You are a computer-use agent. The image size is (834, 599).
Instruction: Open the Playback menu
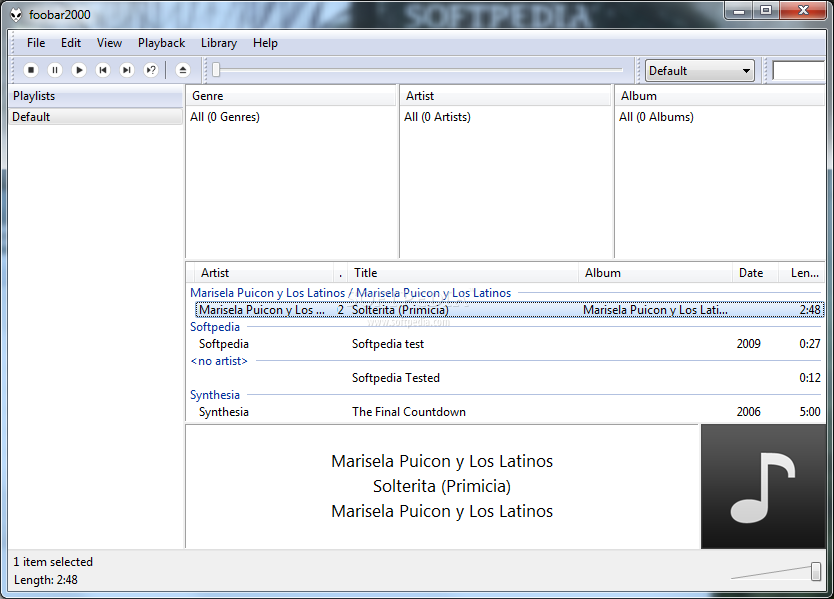click(161, 43)
